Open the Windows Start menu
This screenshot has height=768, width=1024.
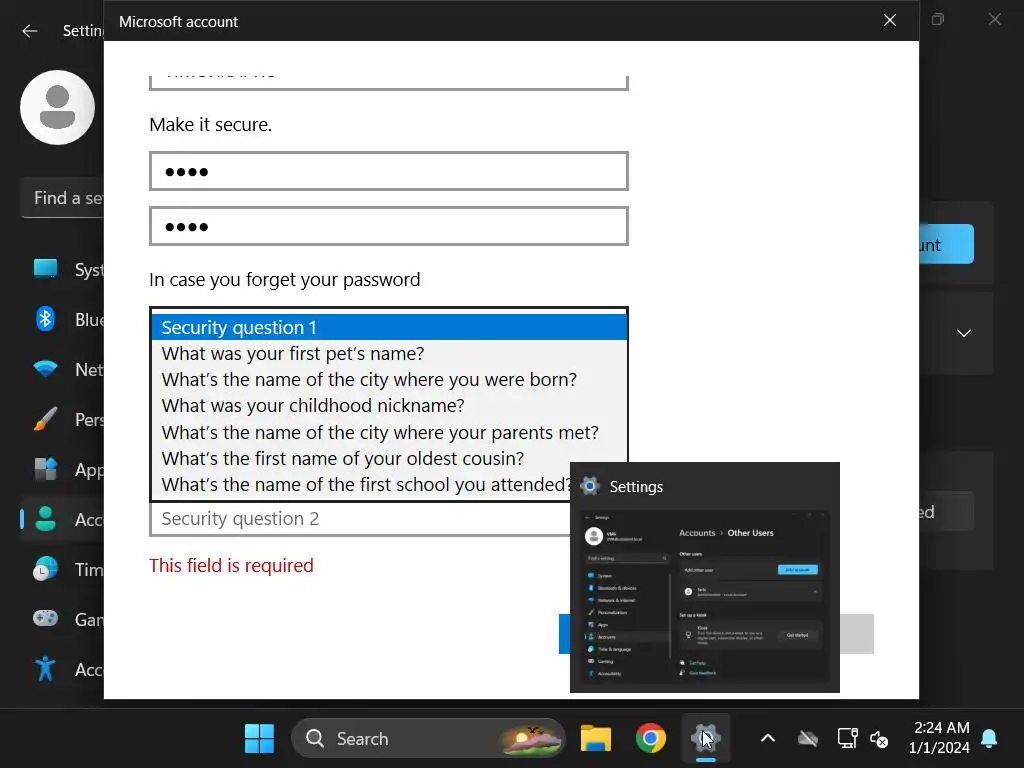click(259, 739)
